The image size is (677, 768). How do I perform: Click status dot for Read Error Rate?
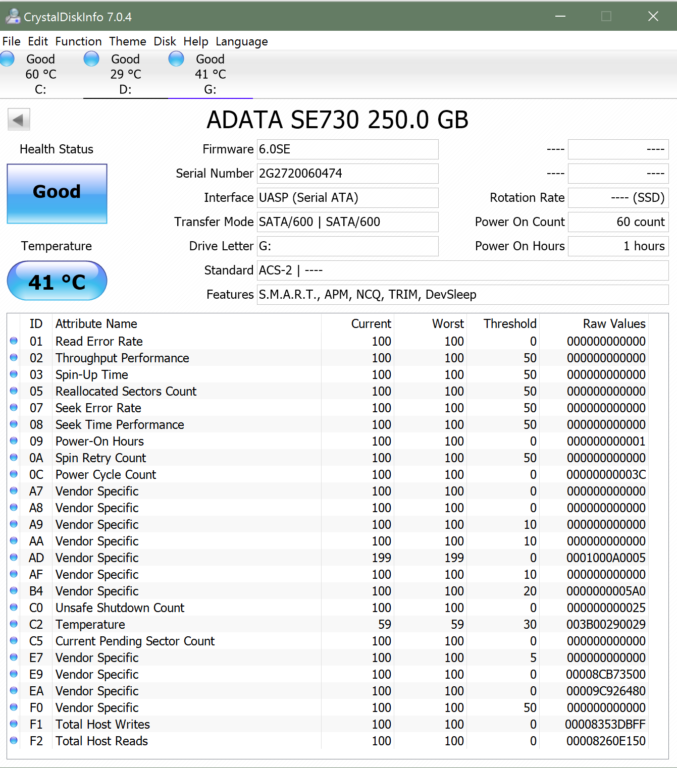click(14, 342)
